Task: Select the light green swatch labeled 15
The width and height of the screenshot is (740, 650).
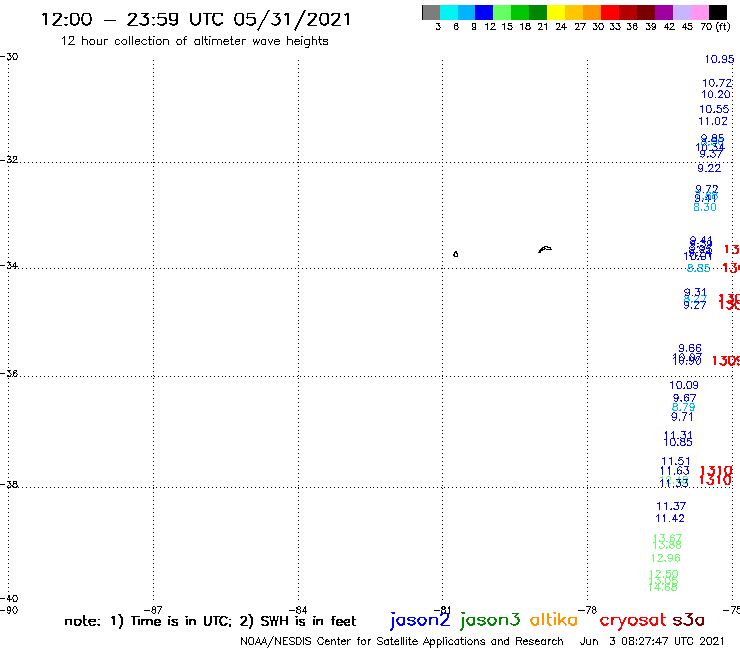Action: click(x=502, y=12)
